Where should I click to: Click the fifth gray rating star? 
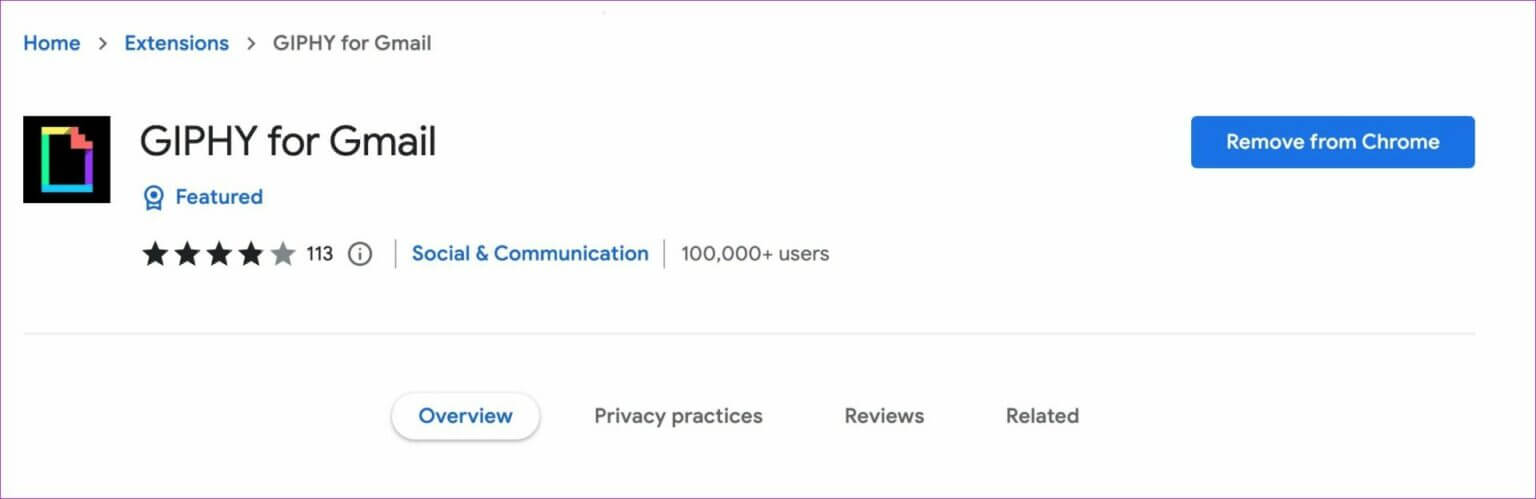(282, 254)
